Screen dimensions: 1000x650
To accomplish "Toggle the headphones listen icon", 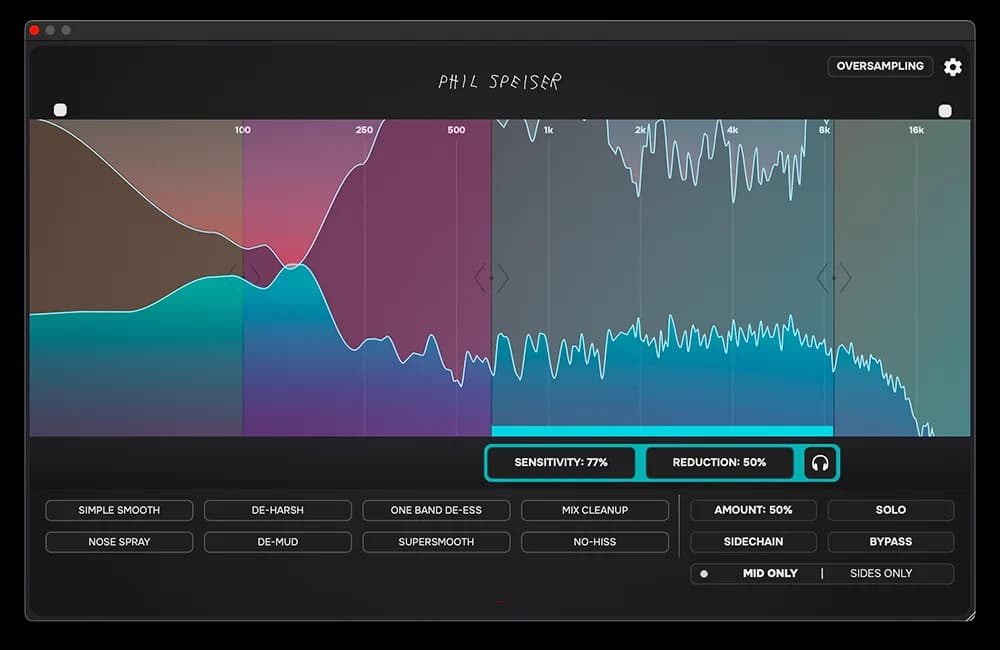I will click(820, 462).
